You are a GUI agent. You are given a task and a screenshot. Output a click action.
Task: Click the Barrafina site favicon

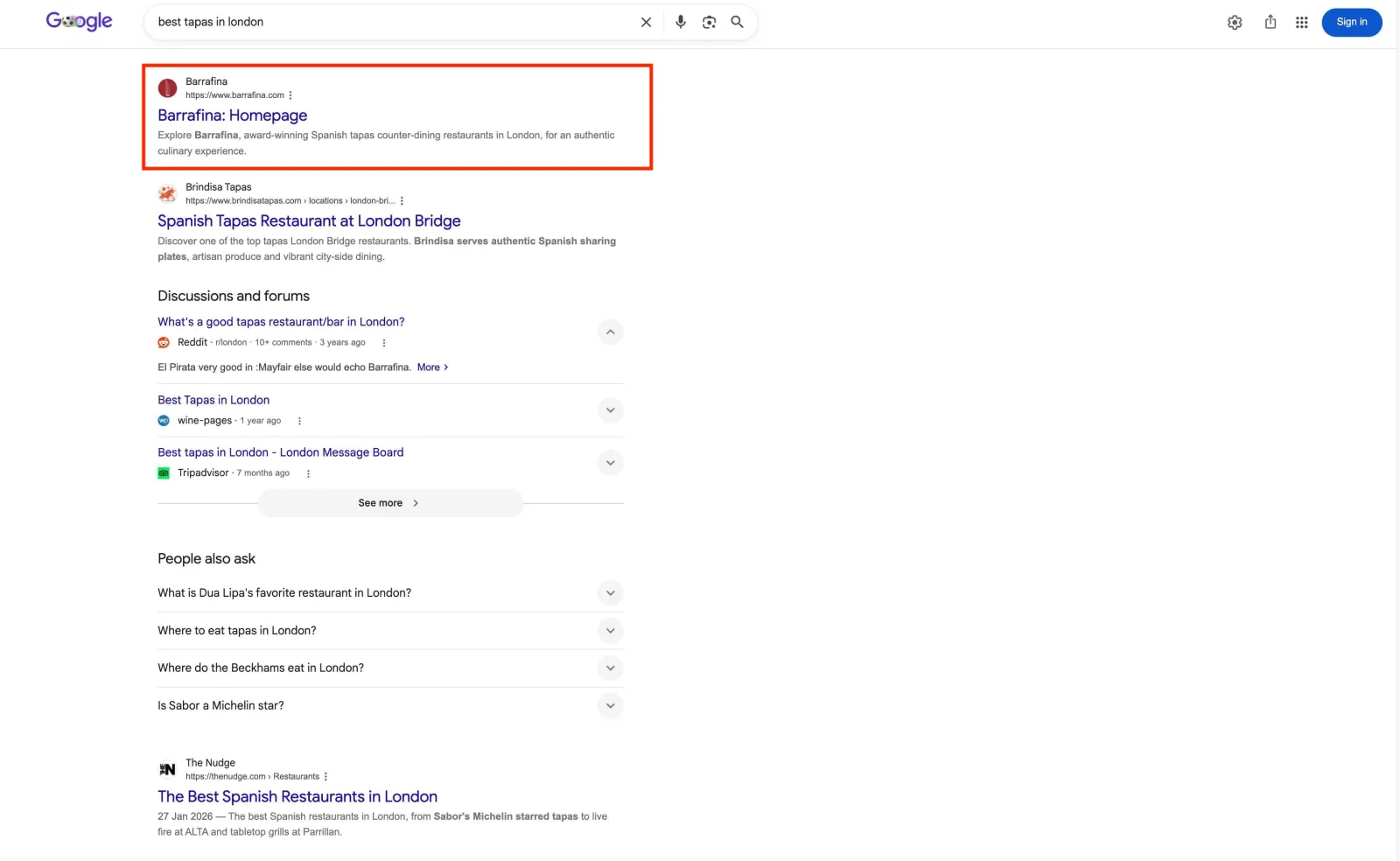tap(167, 88)
